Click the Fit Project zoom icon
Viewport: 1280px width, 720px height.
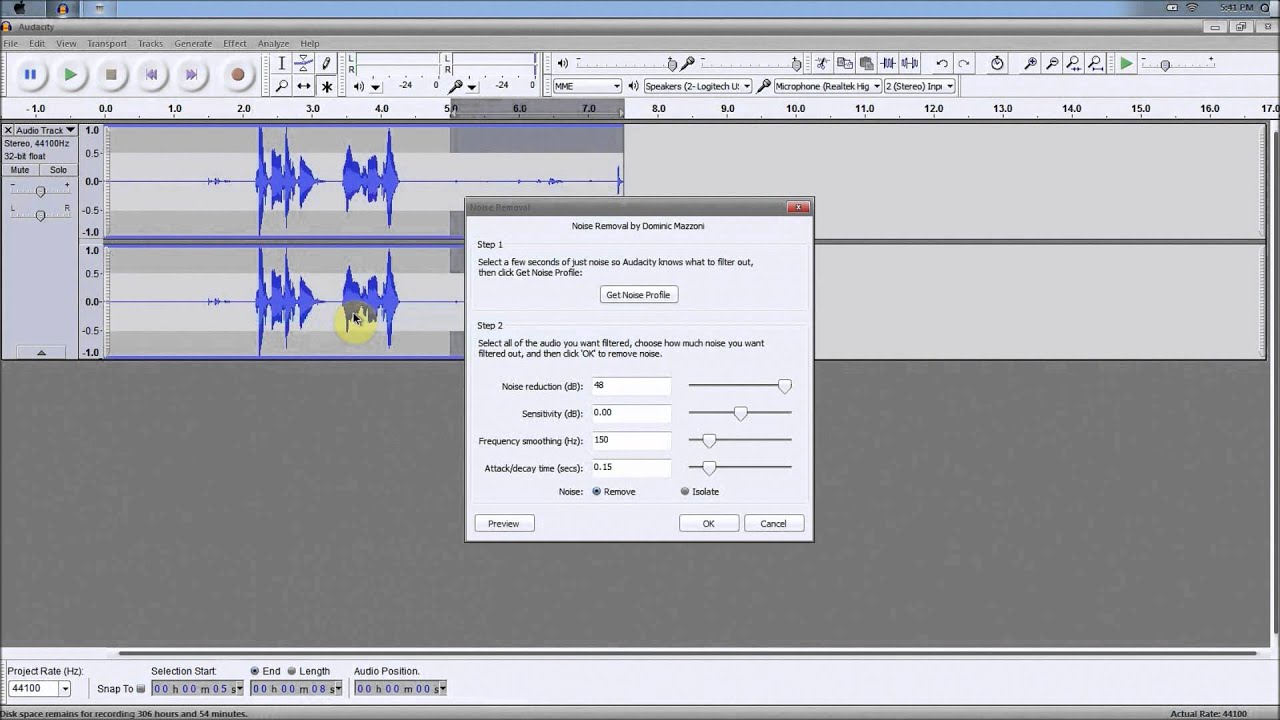point(1096,63)
